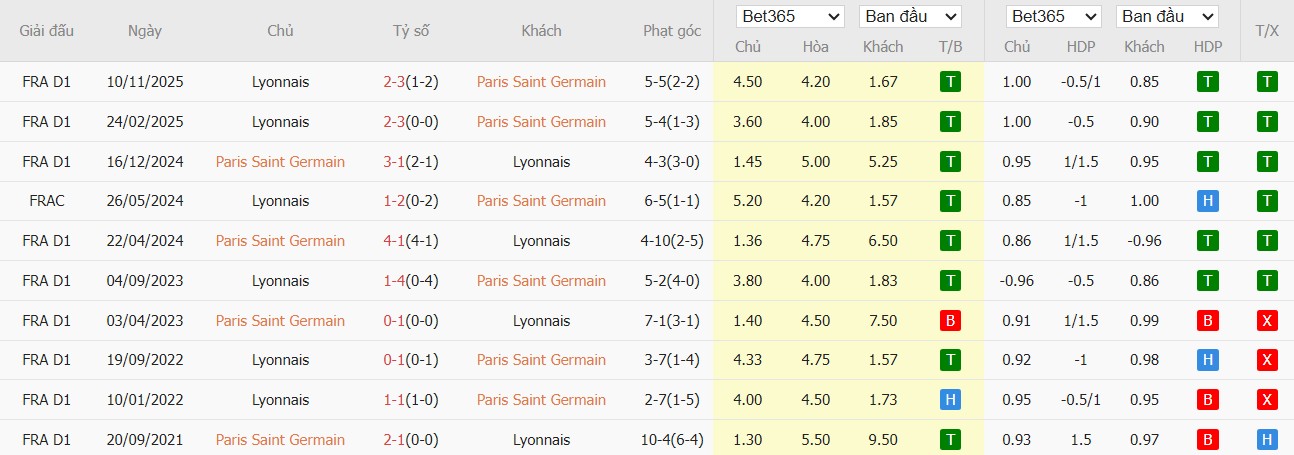Screen dimensions: 1294x455
Task: Open the 1-4(0-4) score from 04/09/2023
Action: 411,281
